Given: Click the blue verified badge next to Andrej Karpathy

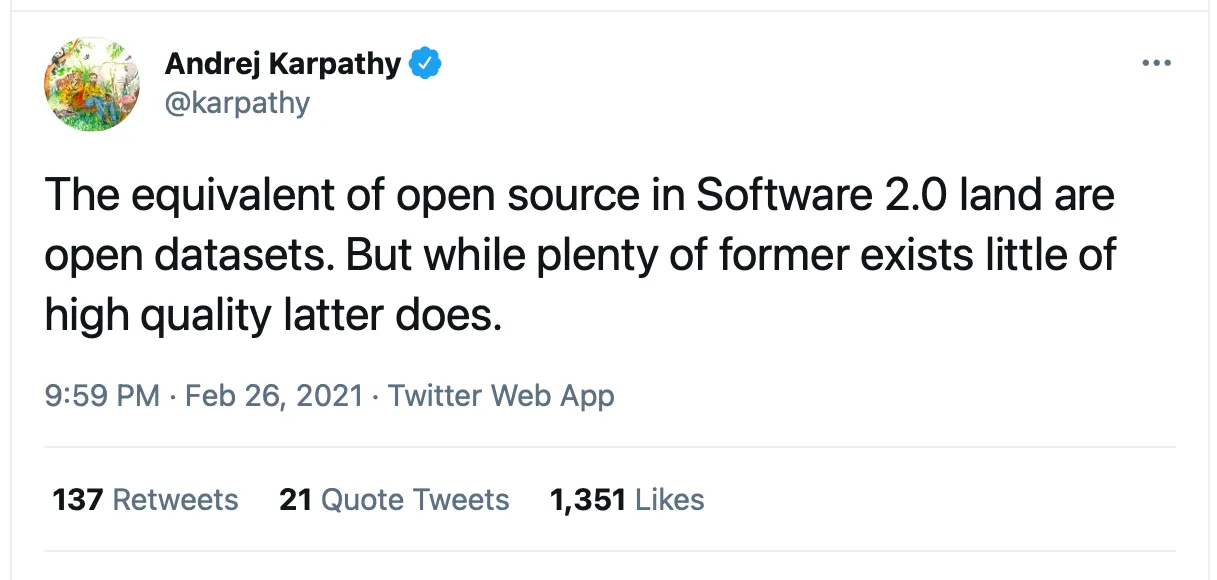Looking at the screenshot, I should coord(427,62).
